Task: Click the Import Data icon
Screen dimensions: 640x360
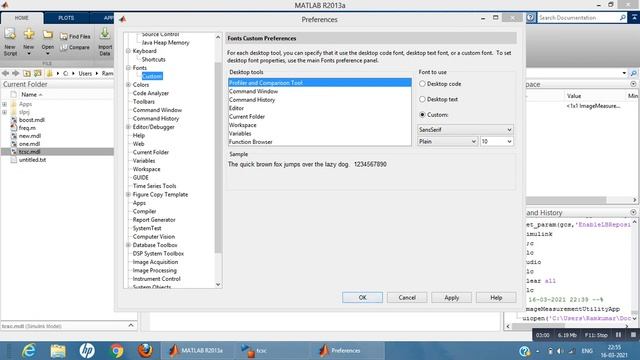Action: click(105, 34)
